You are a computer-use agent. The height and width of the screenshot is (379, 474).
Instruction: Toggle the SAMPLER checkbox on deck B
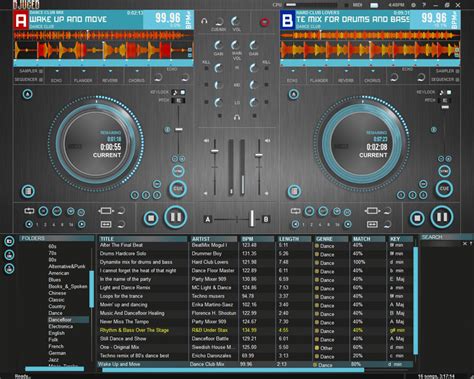pos(458,71)
